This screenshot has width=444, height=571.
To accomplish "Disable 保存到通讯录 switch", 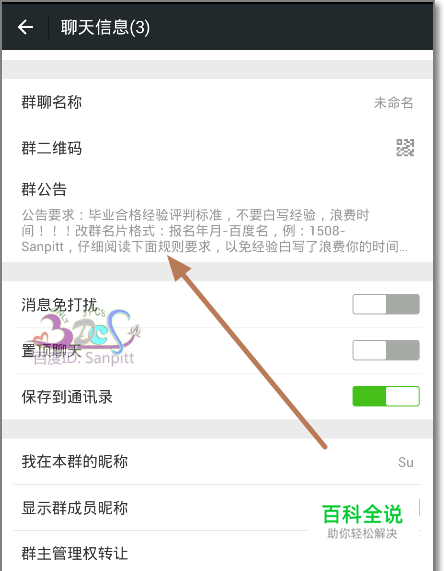I will coord(386,396).
